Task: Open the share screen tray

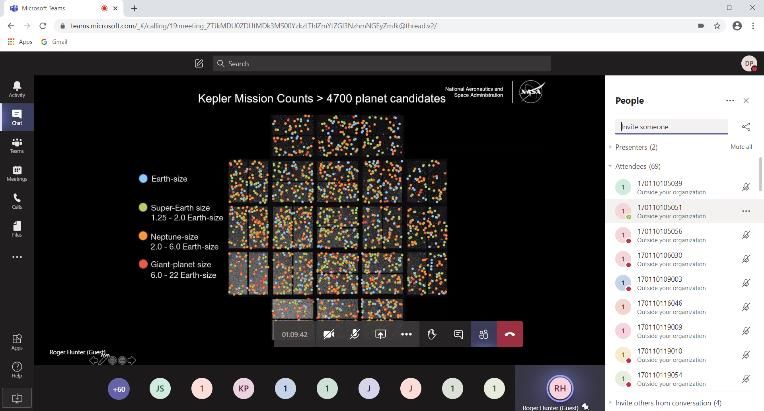Action: tap(380, 334)
